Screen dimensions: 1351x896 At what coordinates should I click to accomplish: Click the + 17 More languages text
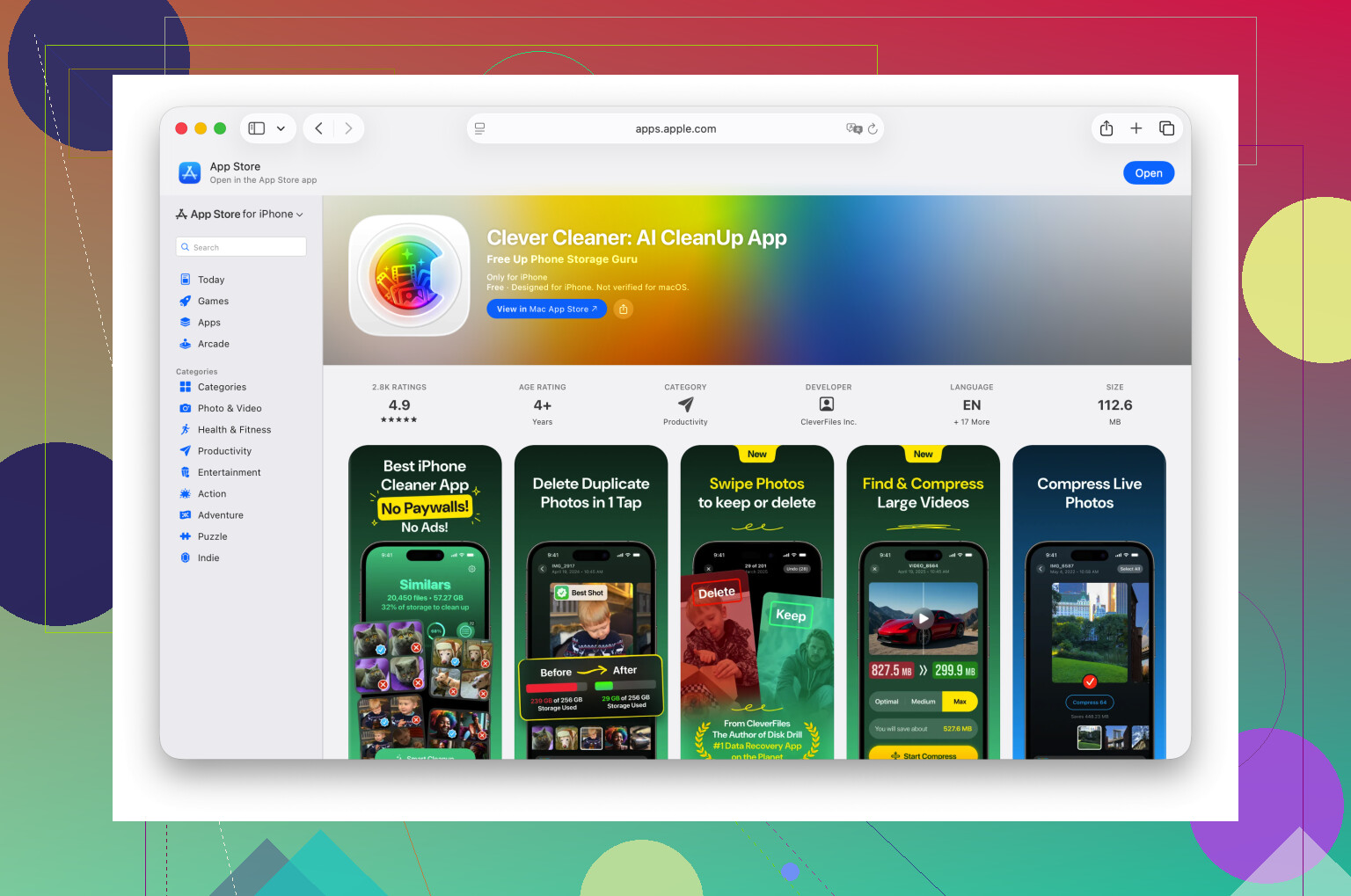point(972,422)
